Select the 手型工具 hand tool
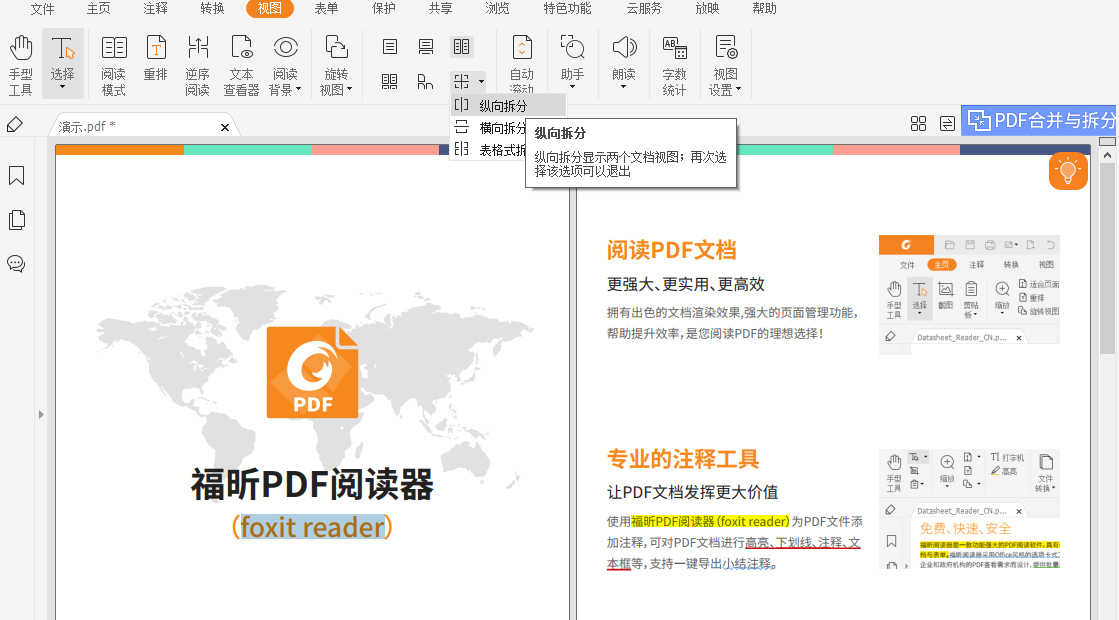The width and height of the screenshot is (1119, 620). click(x=21, y=63)
